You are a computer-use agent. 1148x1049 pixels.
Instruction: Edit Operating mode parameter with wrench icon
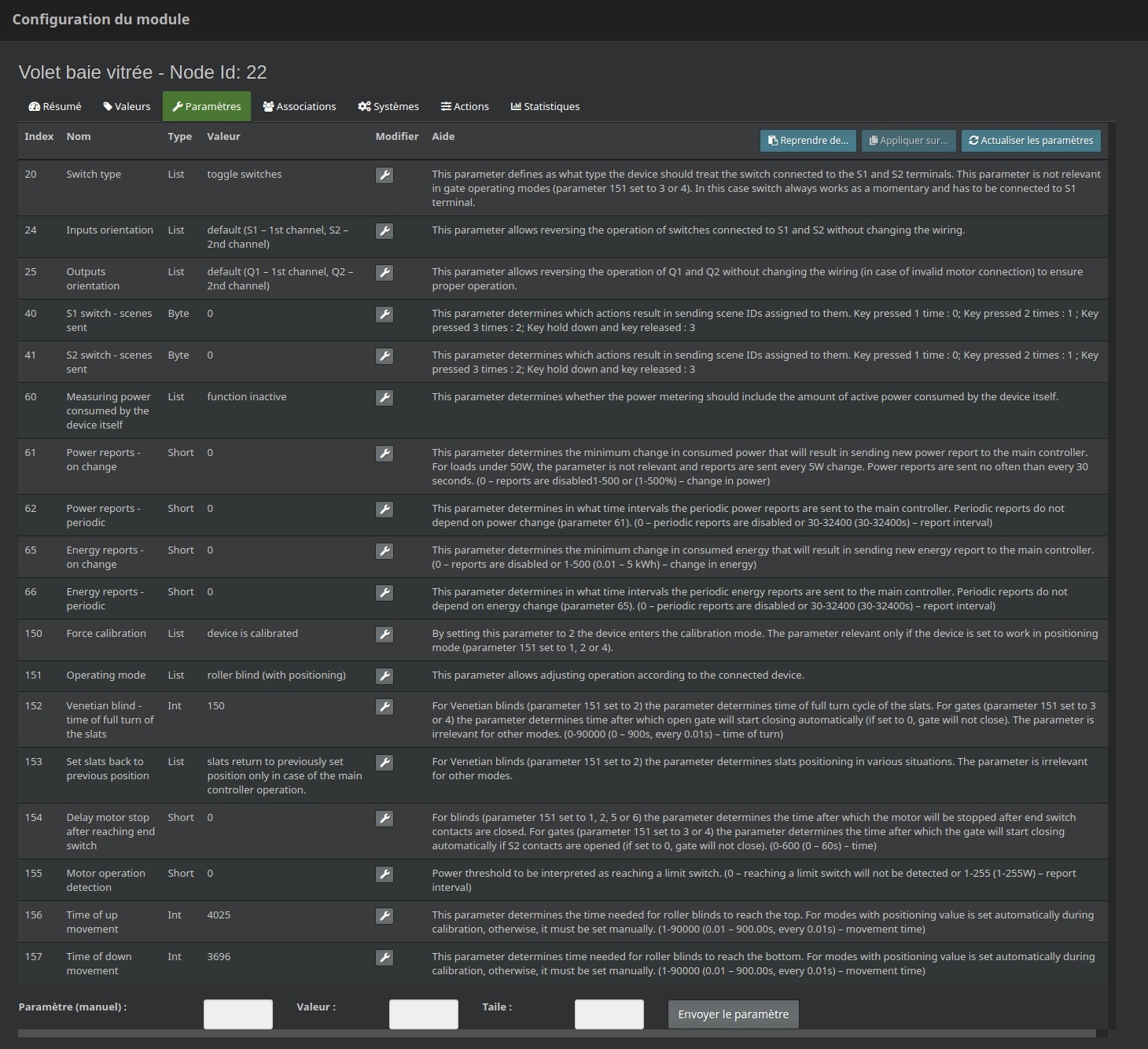(x=384, y=676)
